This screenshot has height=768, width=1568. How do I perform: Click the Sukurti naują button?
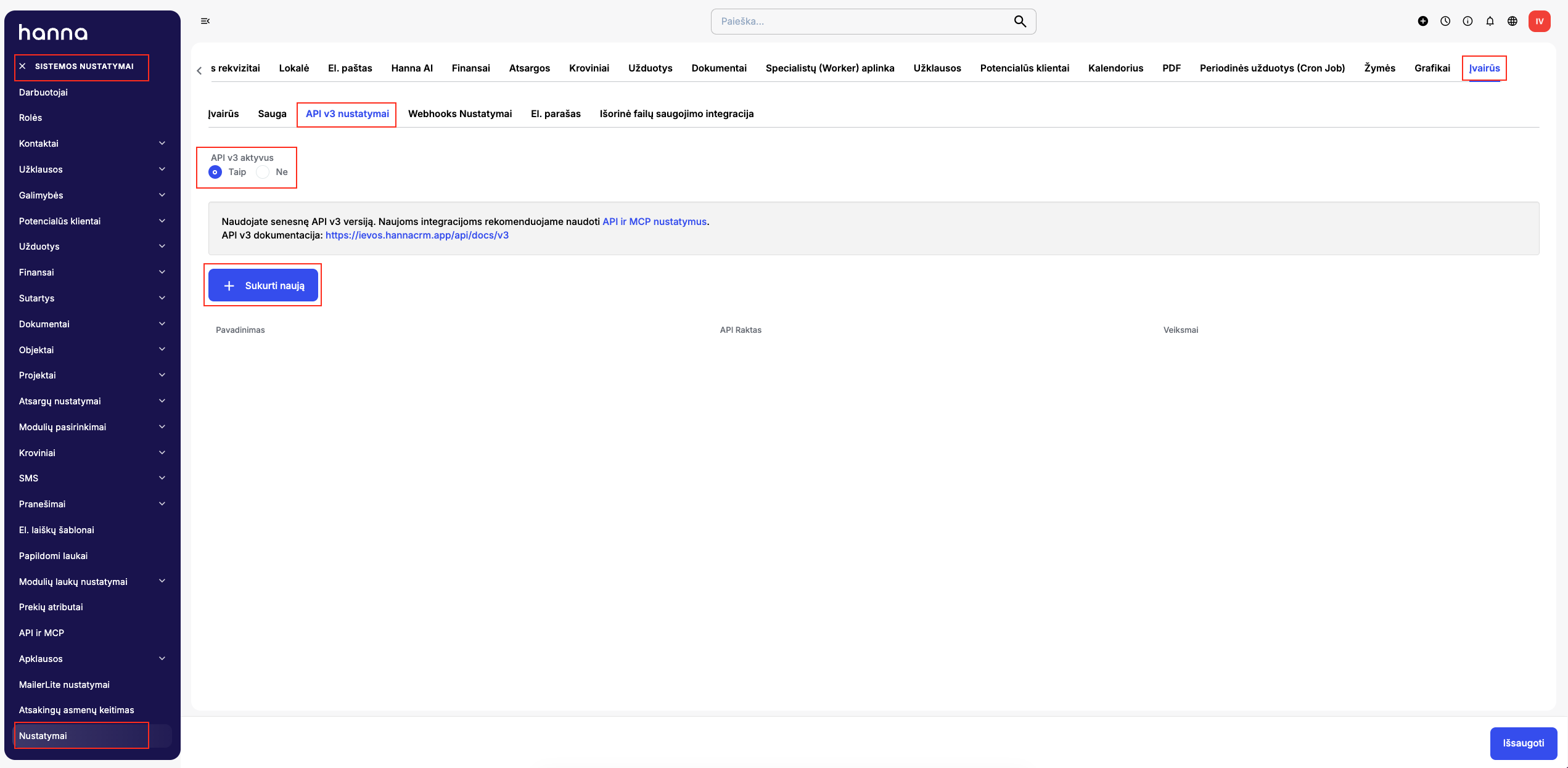pos(263,285)
